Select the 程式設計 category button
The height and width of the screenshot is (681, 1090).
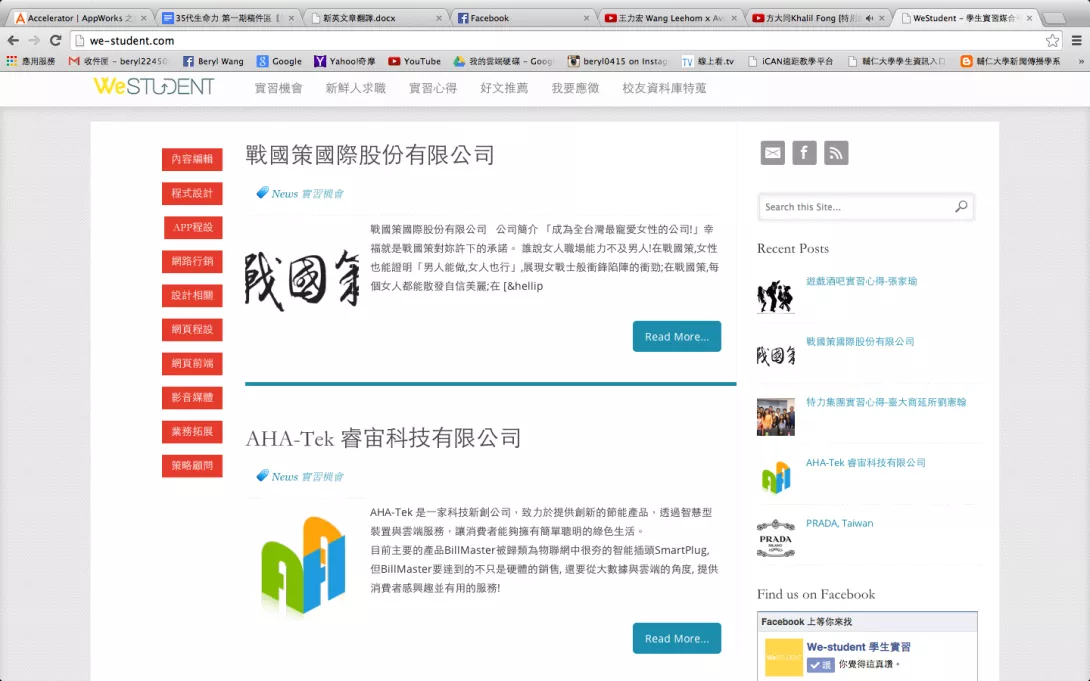192,193
